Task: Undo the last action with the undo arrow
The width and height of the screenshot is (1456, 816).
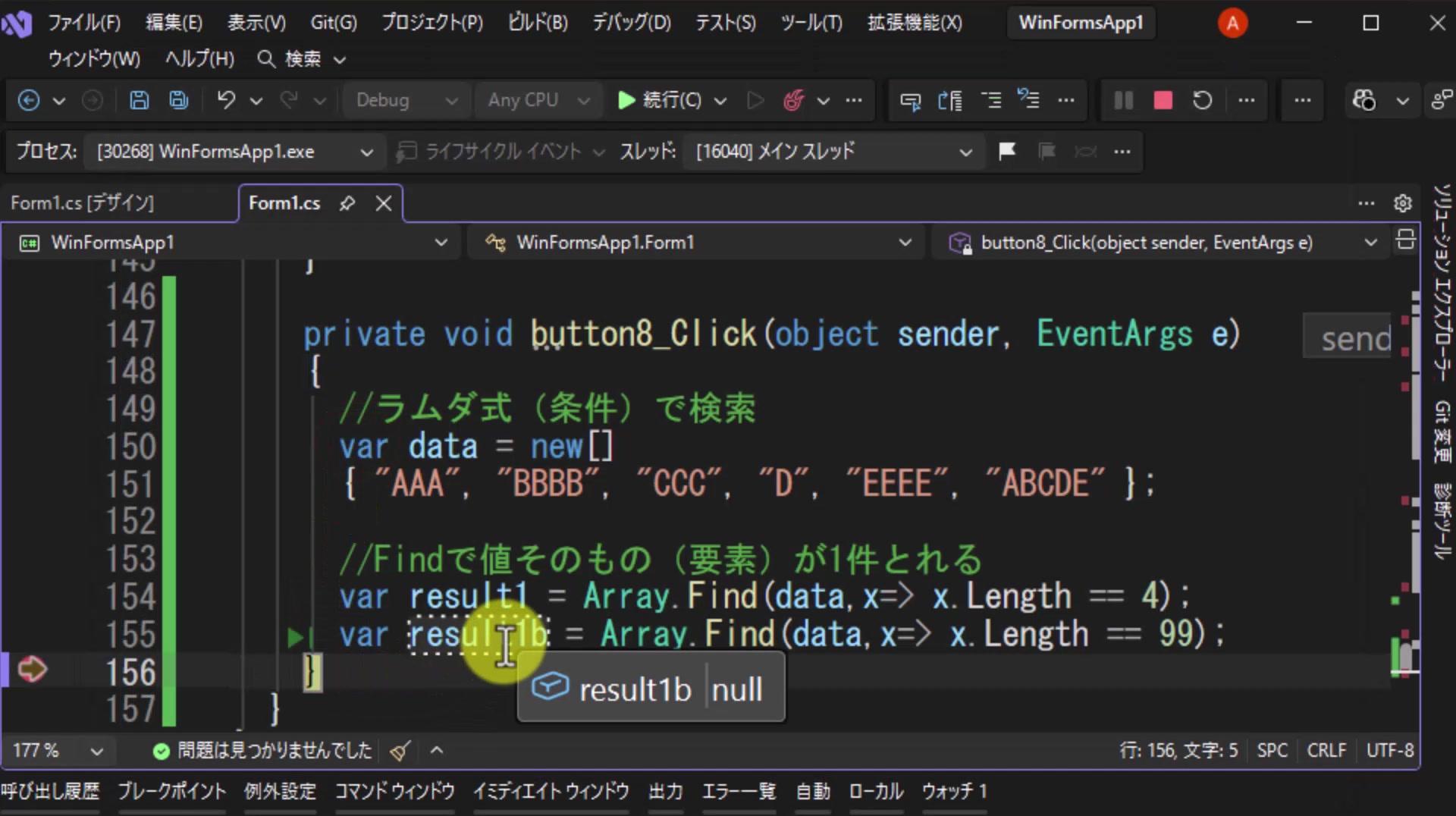Action: [x=226, y=100]
